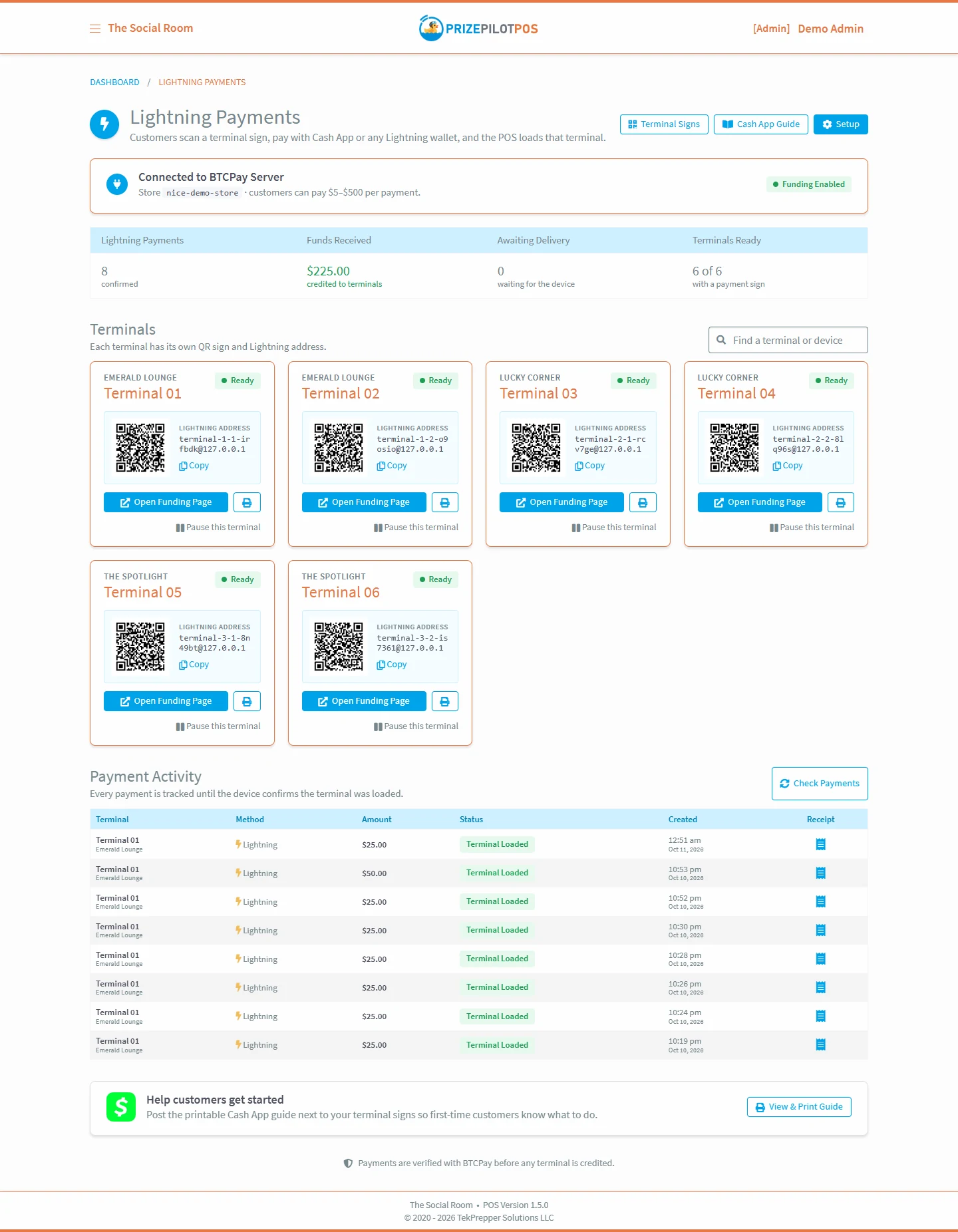Pause Terminal 02

pyautogui.click(x=416, y=528)
